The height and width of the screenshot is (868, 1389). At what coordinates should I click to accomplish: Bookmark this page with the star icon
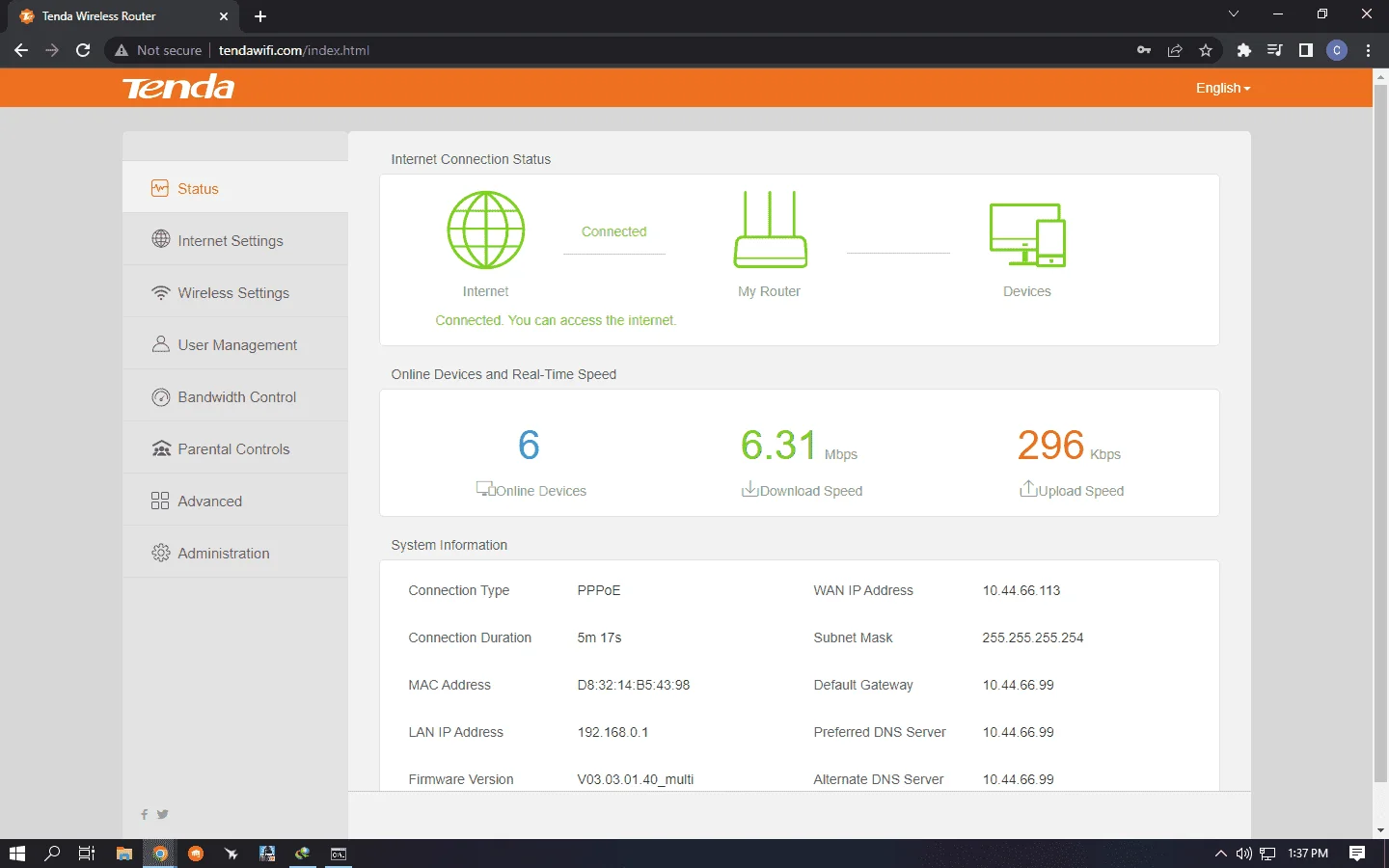[x=1206, y=50]
